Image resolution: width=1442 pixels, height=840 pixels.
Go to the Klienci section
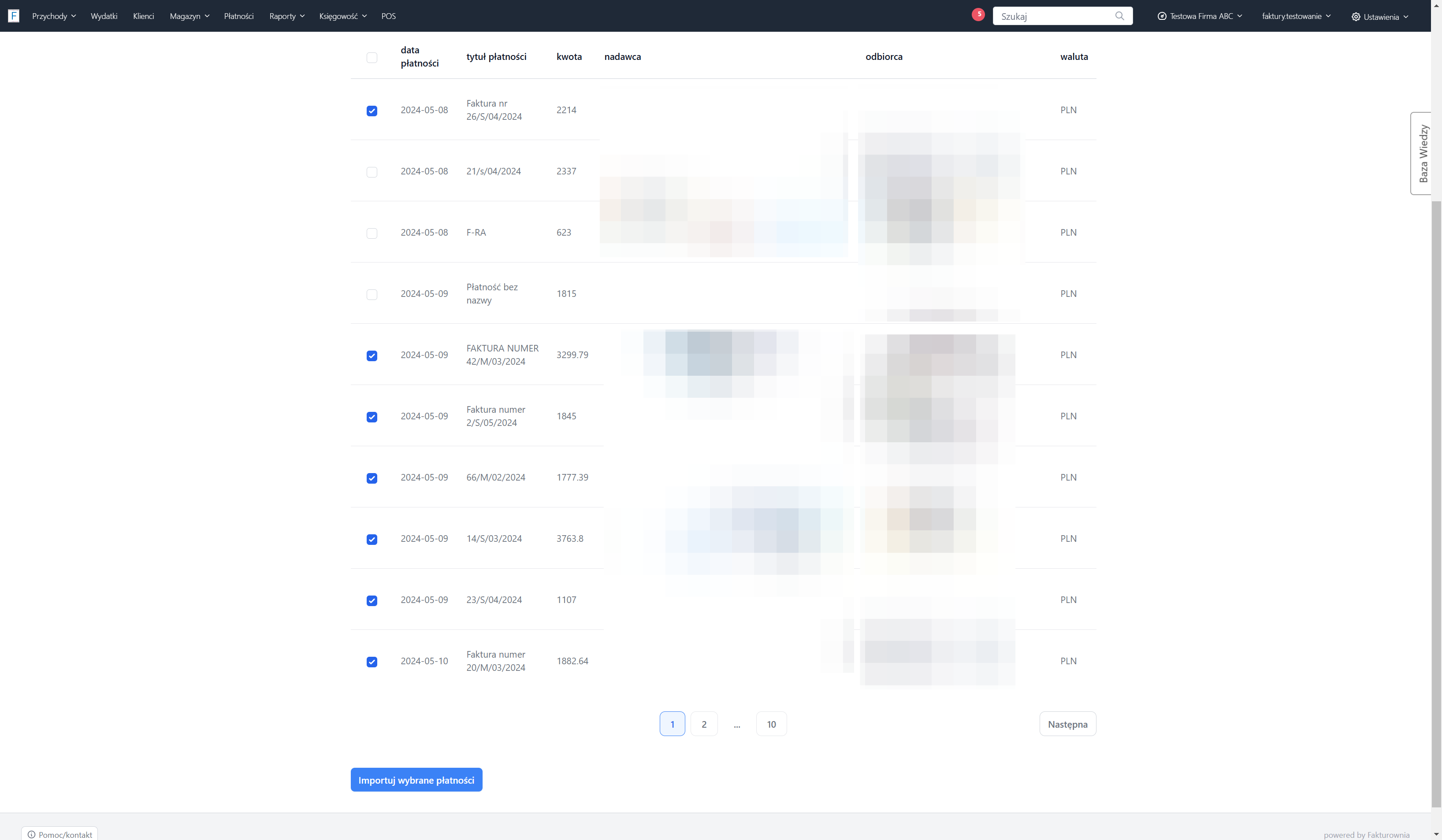tap(144, 16)
